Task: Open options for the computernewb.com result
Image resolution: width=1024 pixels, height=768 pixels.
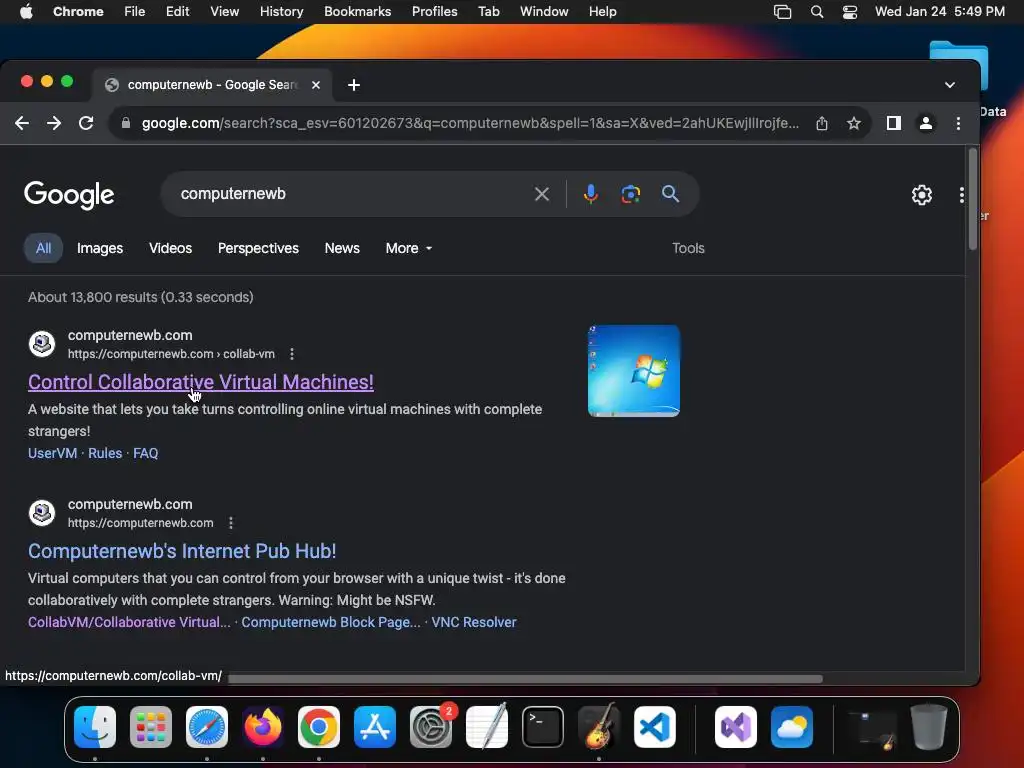Action: click(231, 523)
